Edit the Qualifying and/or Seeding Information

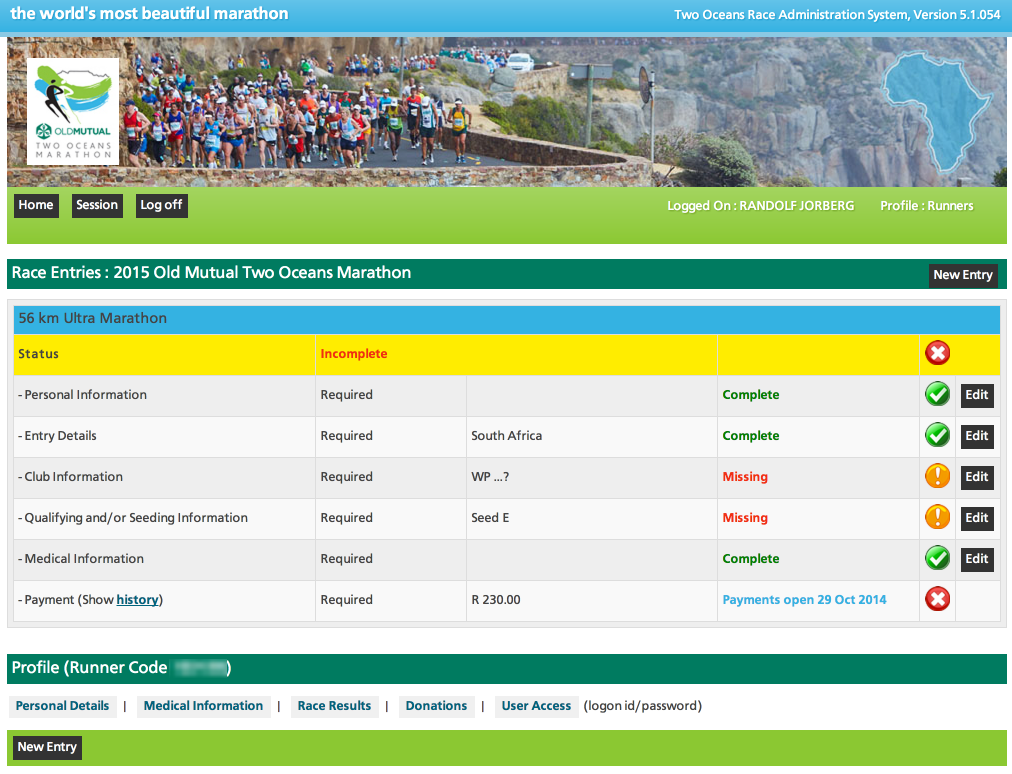pos(976,517)
